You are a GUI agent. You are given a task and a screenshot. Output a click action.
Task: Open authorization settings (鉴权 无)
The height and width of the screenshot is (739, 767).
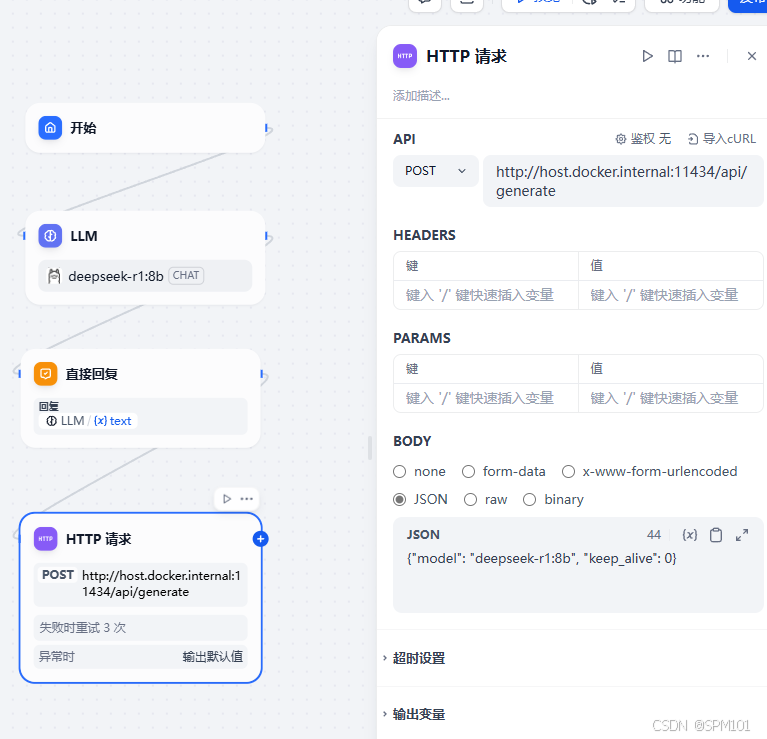(643, 139)
